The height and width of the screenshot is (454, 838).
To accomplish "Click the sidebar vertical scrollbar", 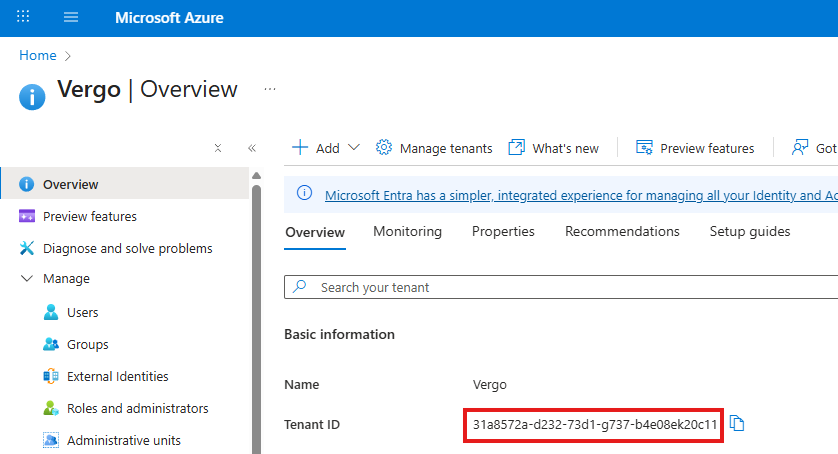I will (x=257, y=320).
